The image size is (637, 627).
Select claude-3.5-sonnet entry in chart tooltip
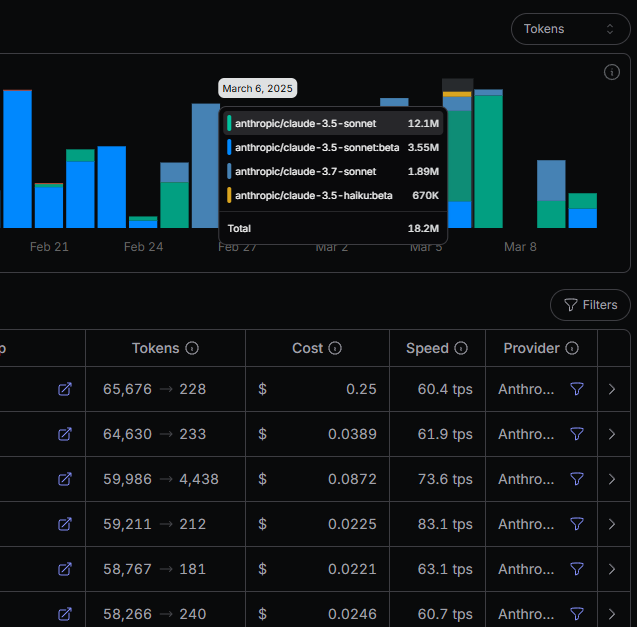coord(333,123)
